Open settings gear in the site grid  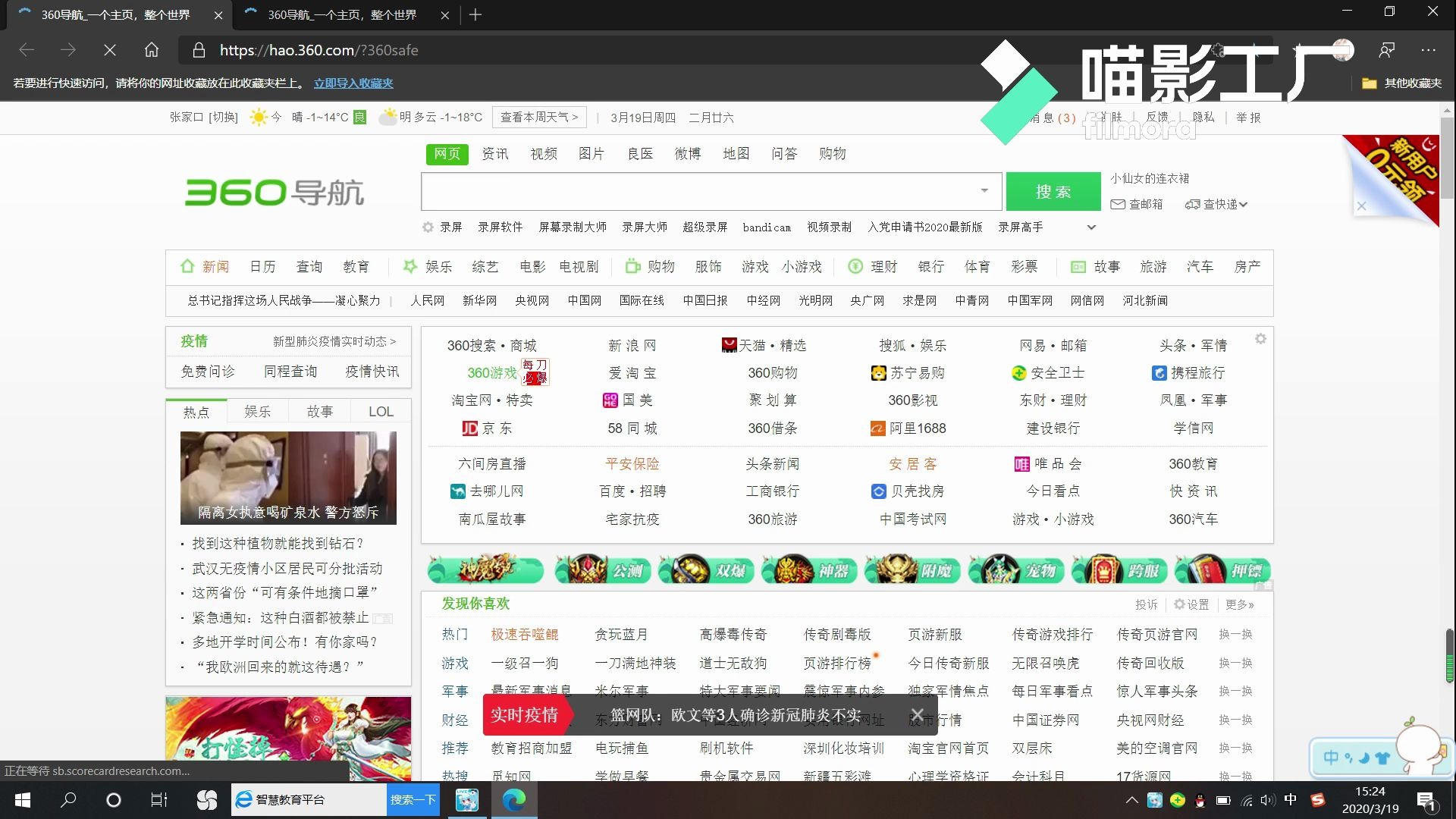pyautogui.click(x=1260, y=339)
